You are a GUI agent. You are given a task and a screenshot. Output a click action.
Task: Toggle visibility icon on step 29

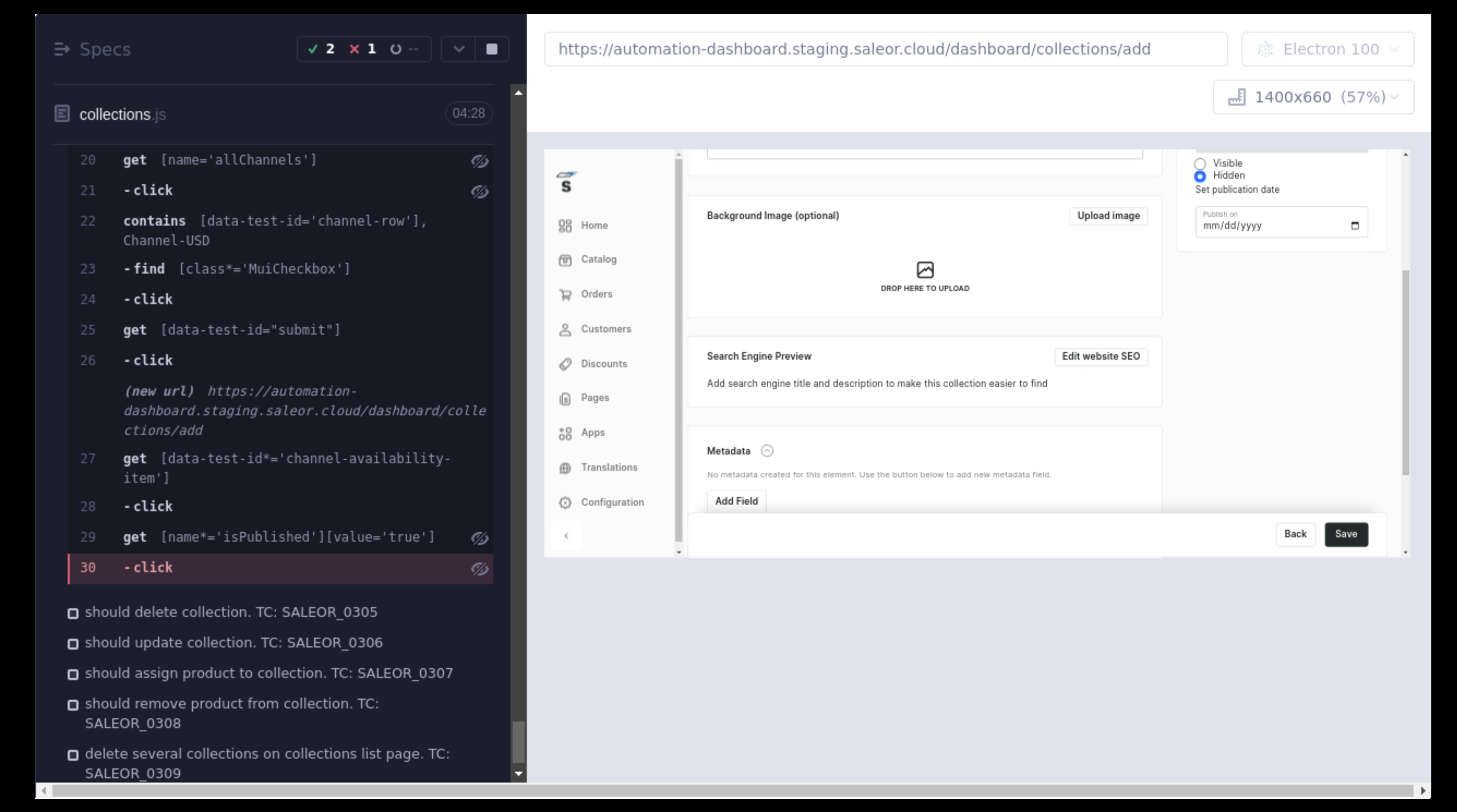(x=480, y=538)
